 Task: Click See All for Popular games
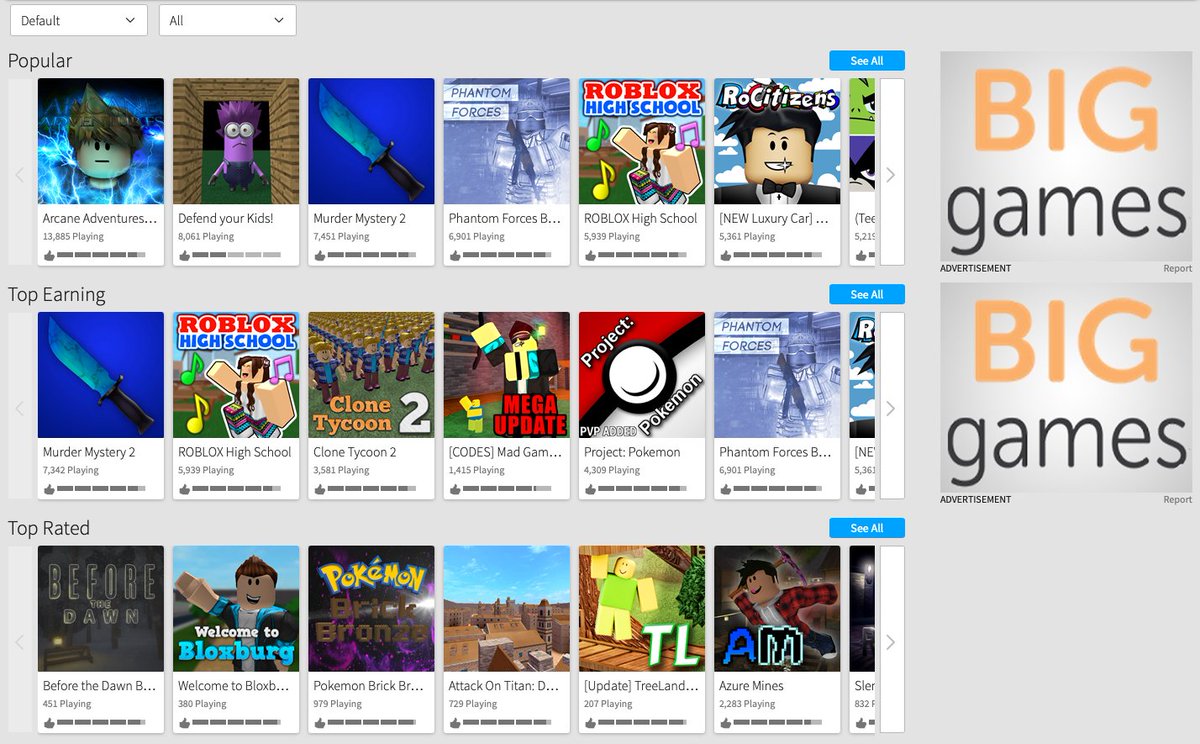click(867, 61)
